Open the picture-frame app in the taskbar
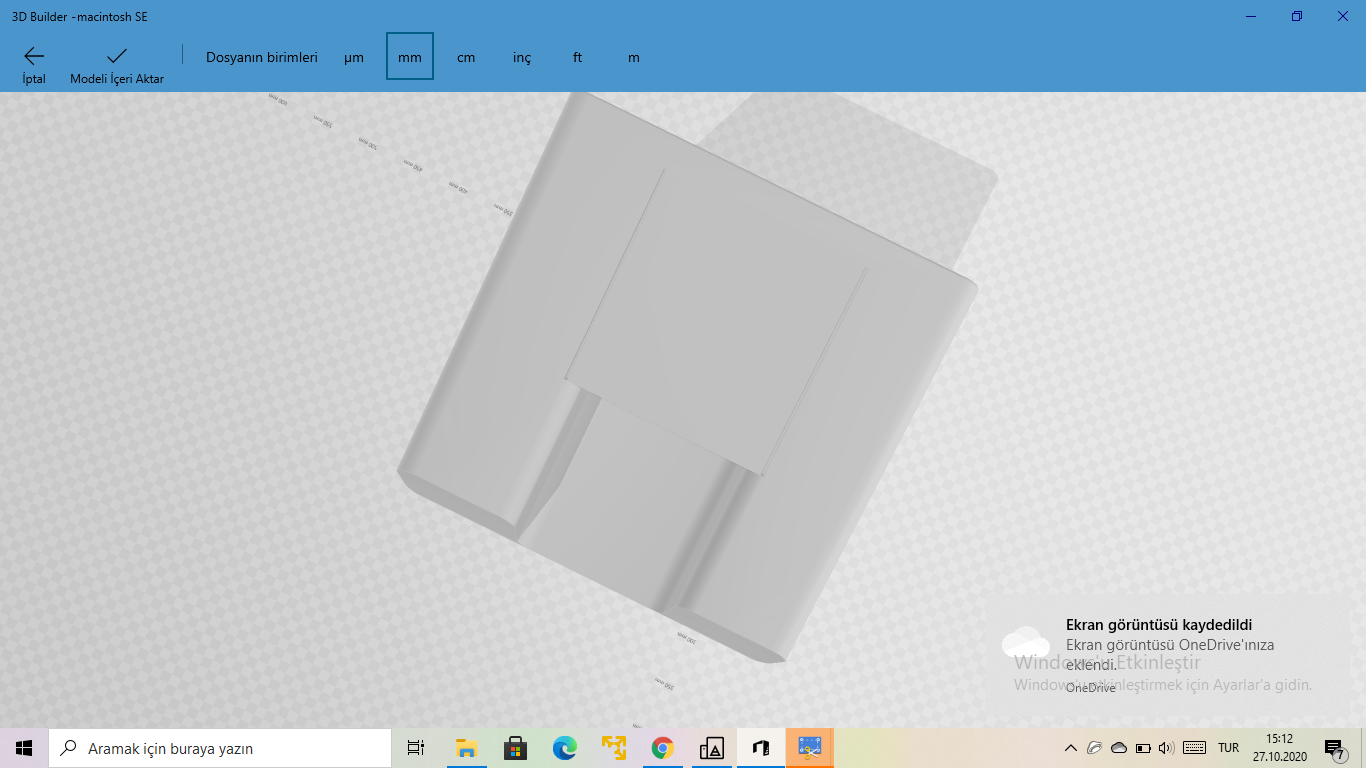The height and width of the screenshot is (768, 1366). coord(711,748)
